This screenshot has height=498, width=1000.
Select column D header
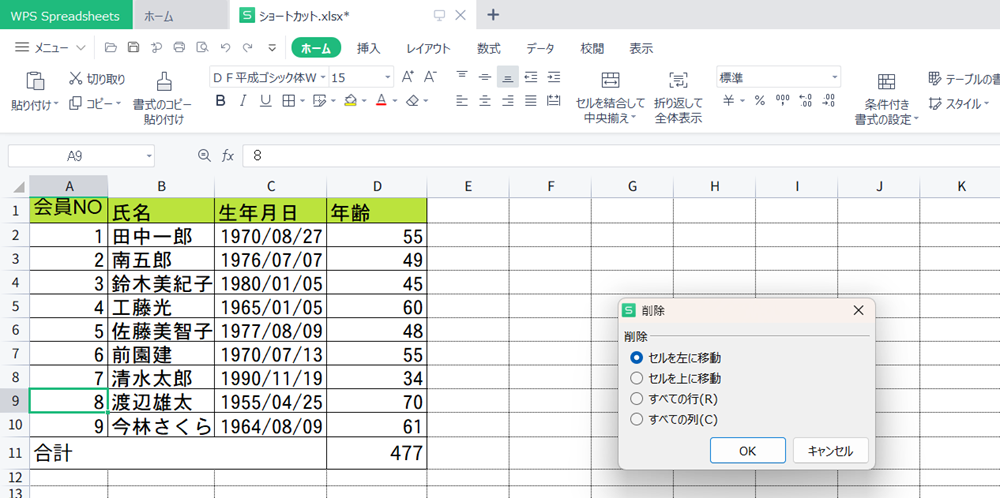click(x=377, y=186)
